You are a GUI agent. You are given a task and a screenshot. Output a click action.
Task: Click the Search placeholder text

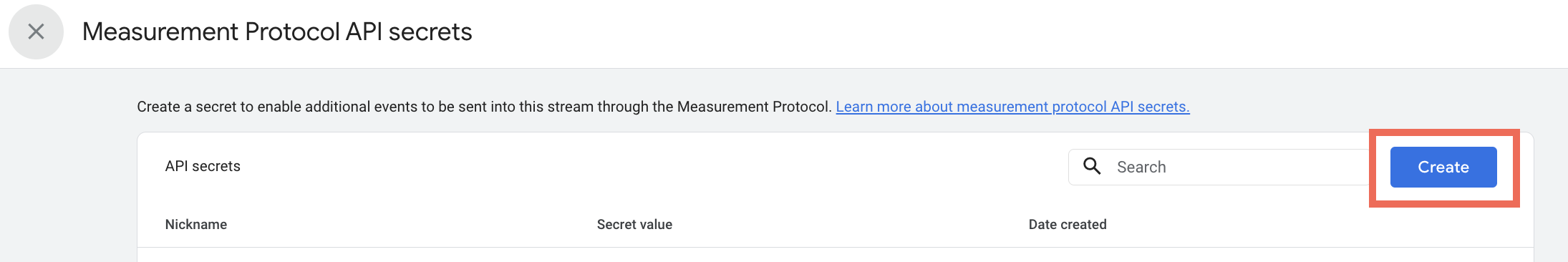point(1141,167)
